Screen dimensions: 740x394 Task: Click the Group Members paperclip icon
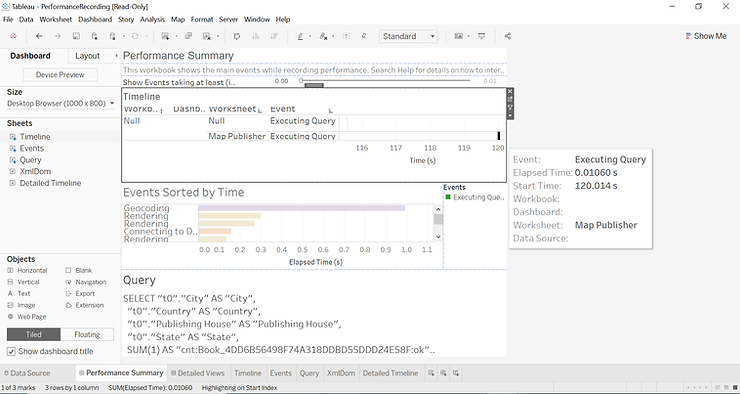[323, 36]
